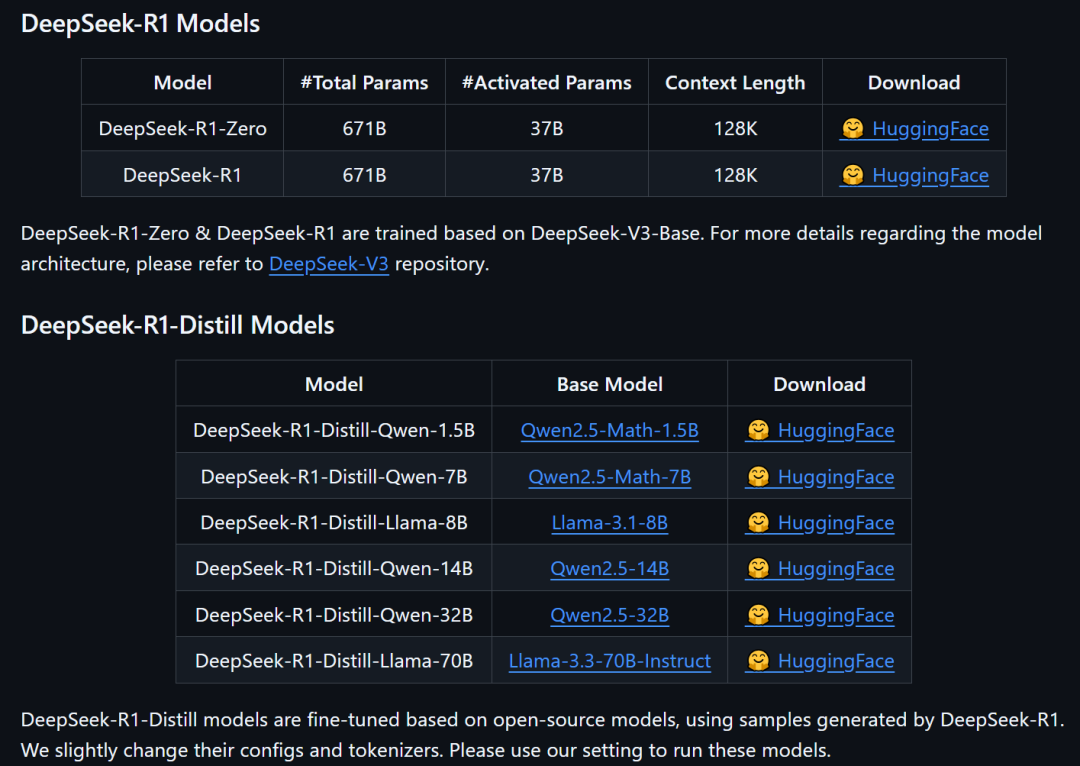Open the Qwen2.5-14B base model link
Image resolution: width=1080 pixels, height=766 pixels.
(610, 569)
